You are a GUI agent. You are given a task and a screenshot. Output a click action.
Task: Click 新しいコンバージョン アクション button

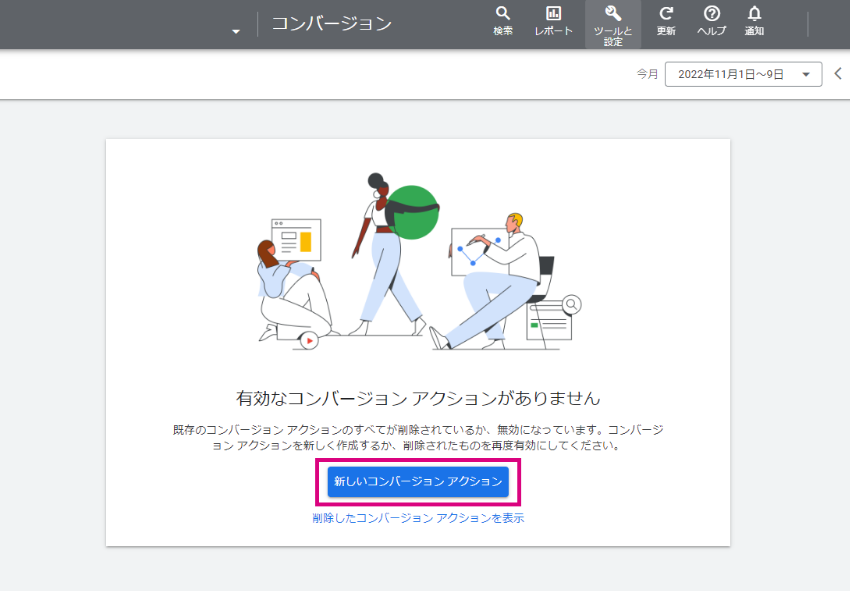tap(418, 481)
